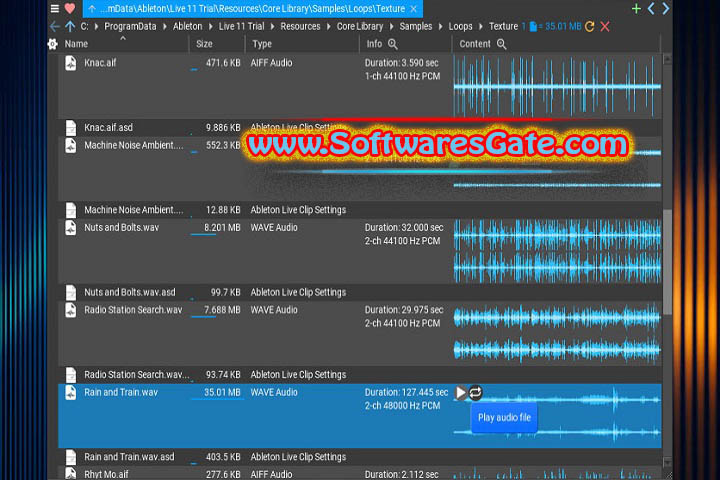Click Nuts and Bolts.wav audio icon

pyautogui.click(x=71, y=228)
